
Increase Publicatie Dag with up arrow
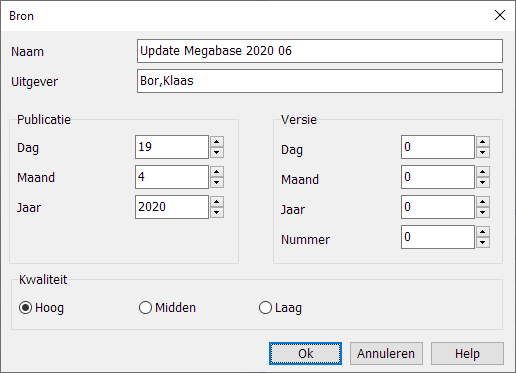(217, 142)
